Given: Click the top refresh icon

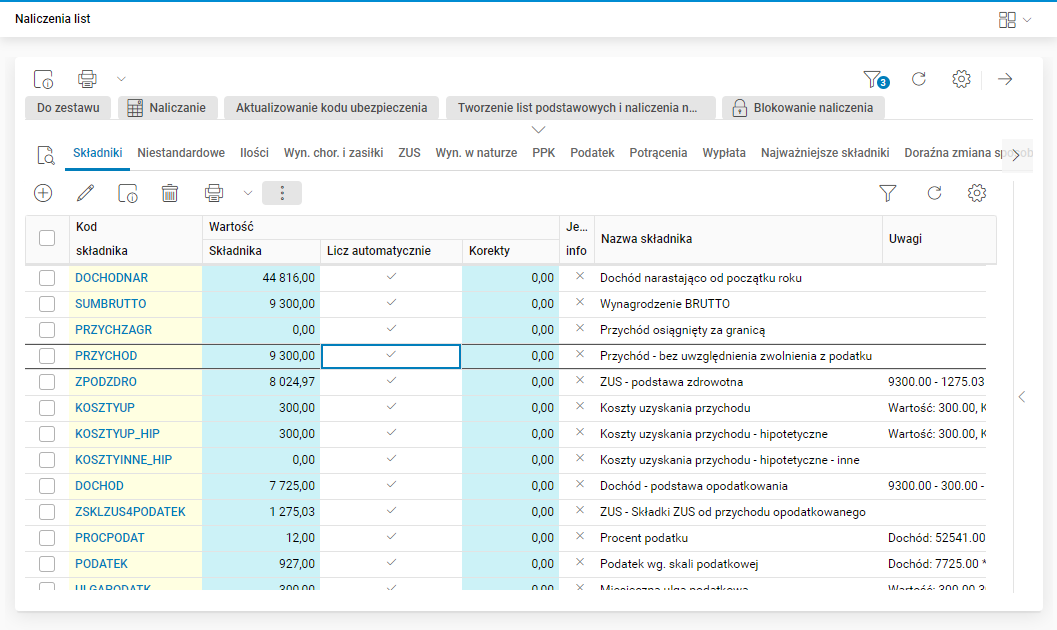Looking at the screenshot, I should point(919,79).
